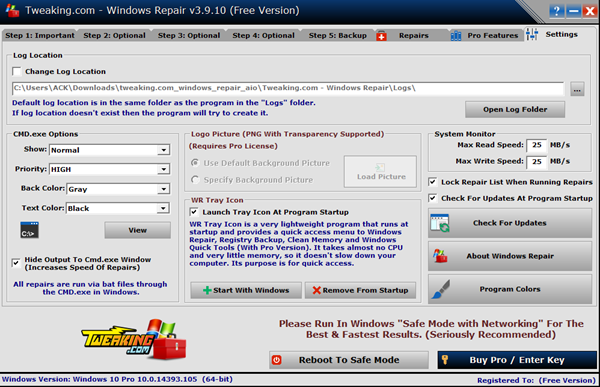
Task: Toggle Hide Output To Cmd.exe Window checkbox
Action: coord(16,263)
